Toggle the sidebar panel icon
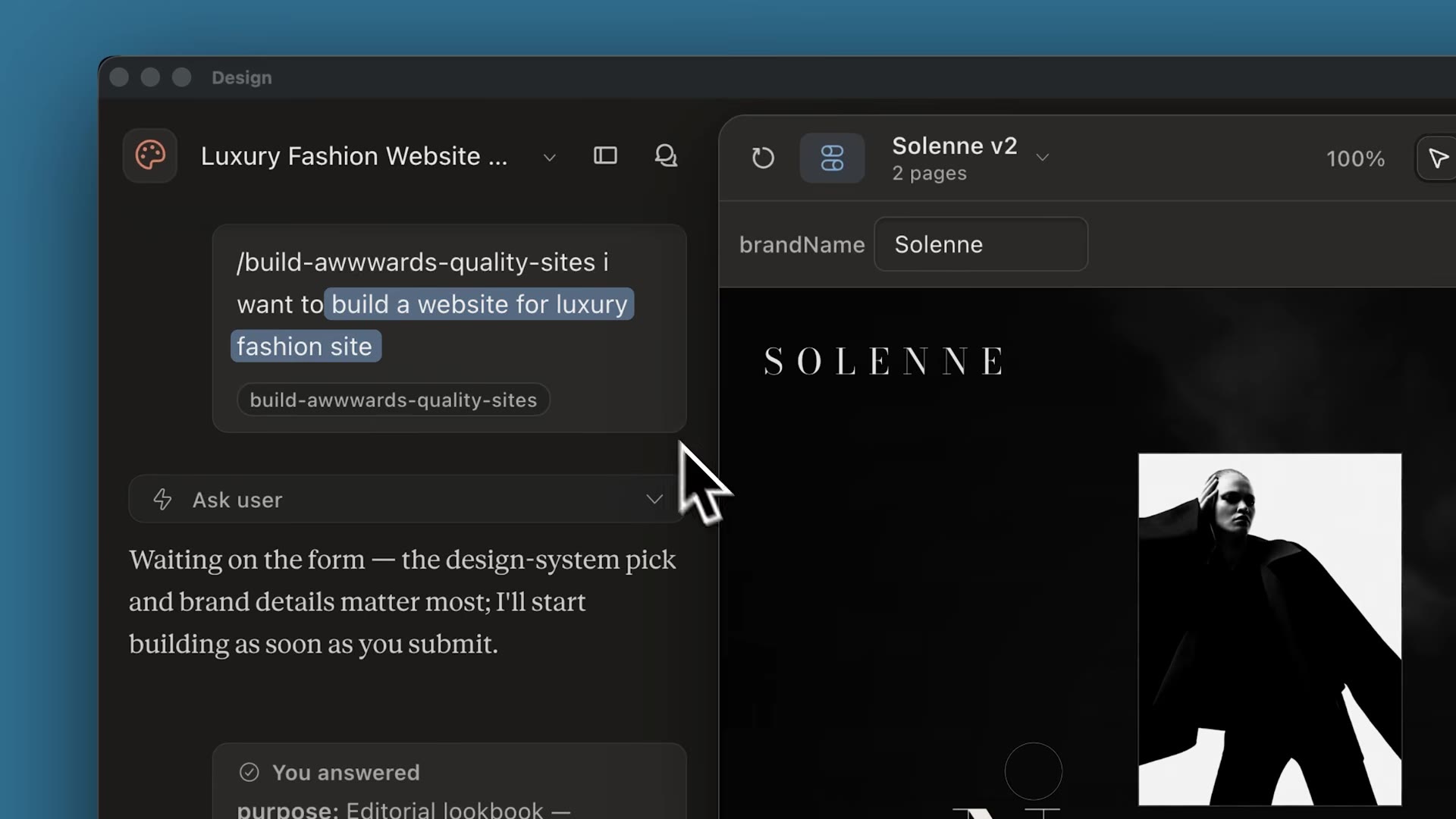This screenshot has width=1456, height=819. (605, 155)
